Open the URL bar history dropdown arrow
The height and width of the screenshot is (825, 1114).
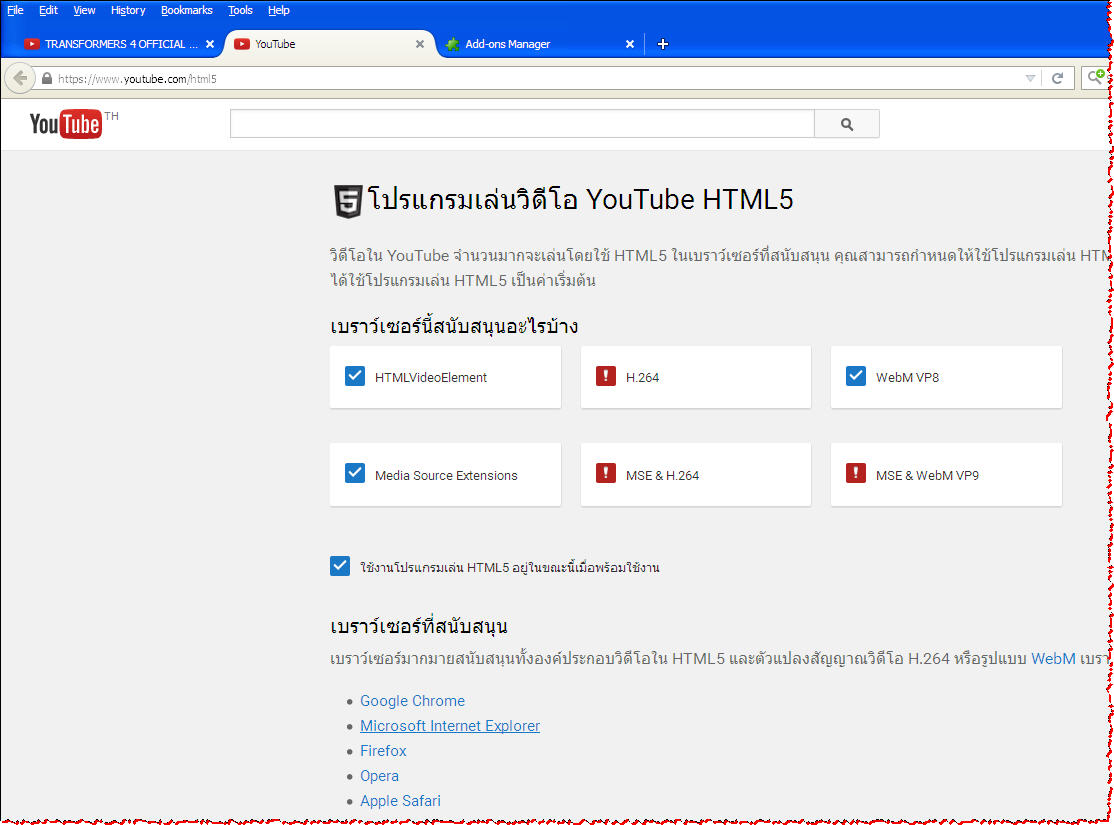[x=1030, y=78]
